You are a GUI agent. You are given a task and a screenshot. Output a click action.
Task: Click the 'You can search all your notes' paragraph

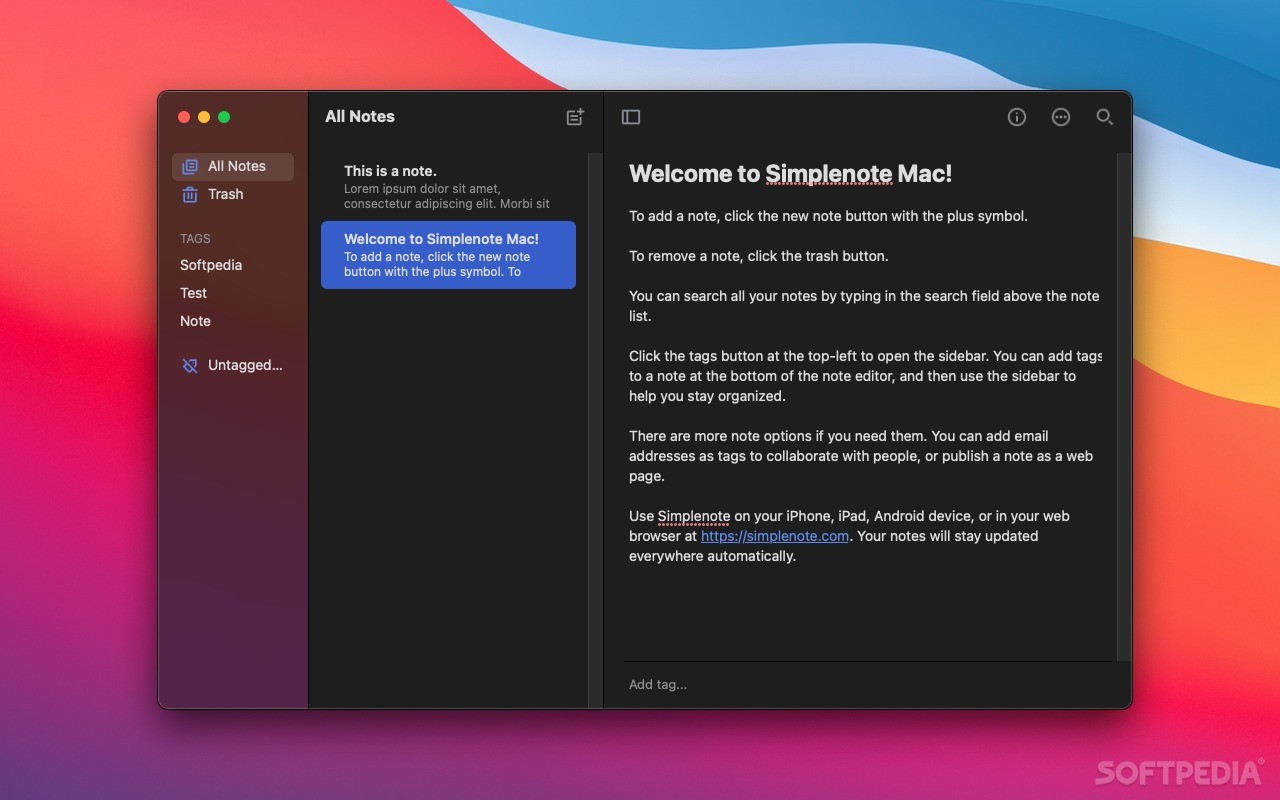pos(864,306)
